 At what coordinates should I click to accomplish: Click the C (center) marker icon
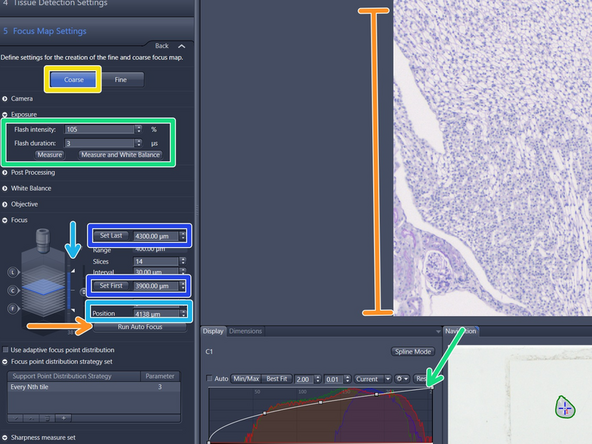click(x=13, y=290)
